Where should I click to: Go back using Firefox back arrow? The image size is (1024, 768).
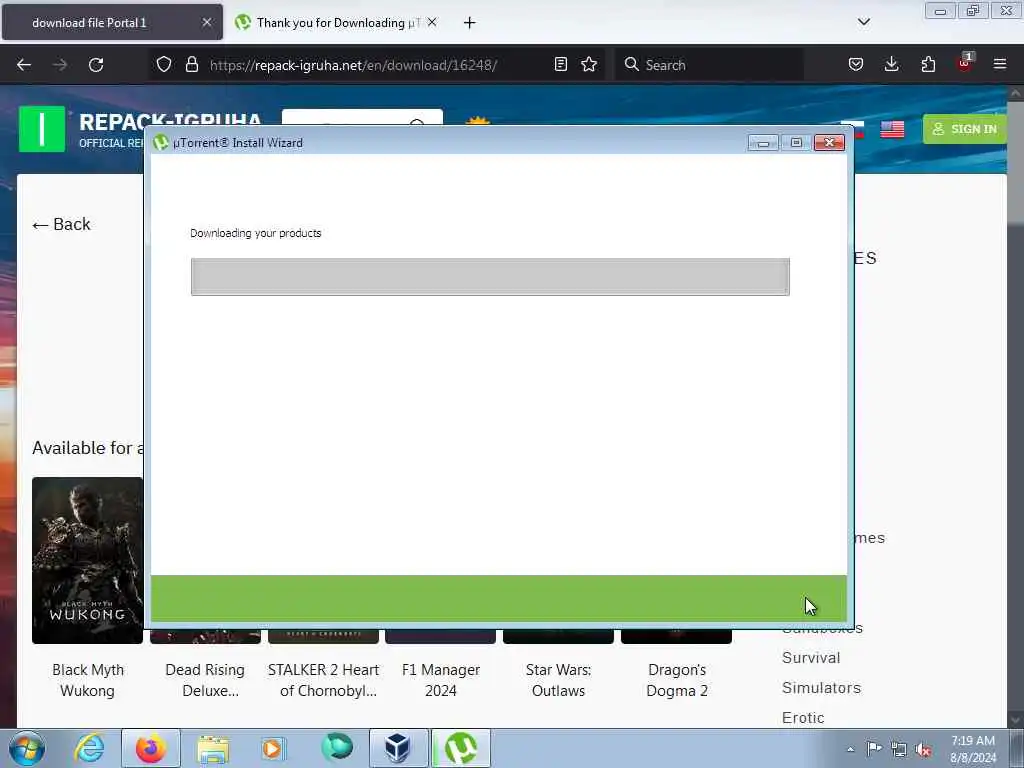tap(24, 65)
